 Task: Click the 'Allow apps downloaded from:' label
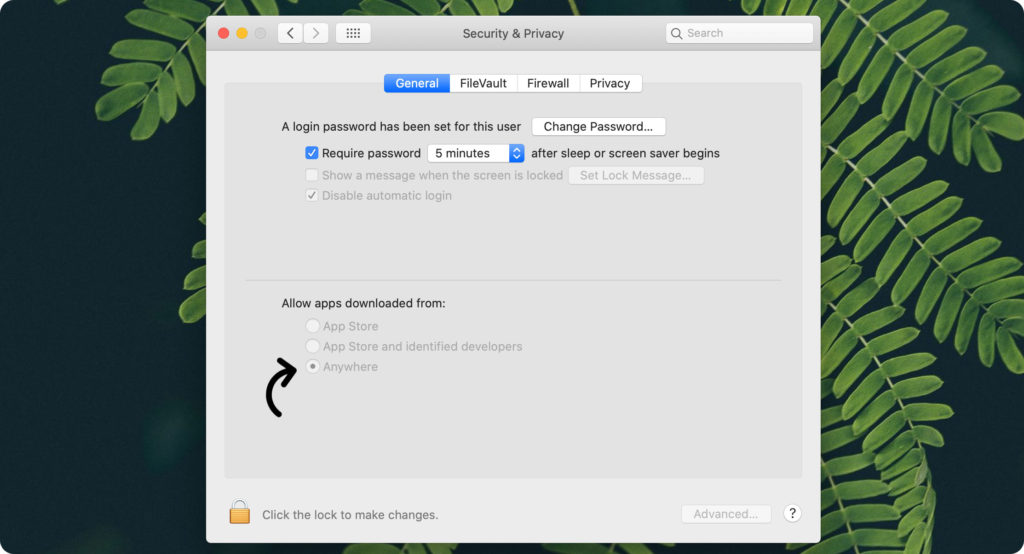click(x=363, y=303)
